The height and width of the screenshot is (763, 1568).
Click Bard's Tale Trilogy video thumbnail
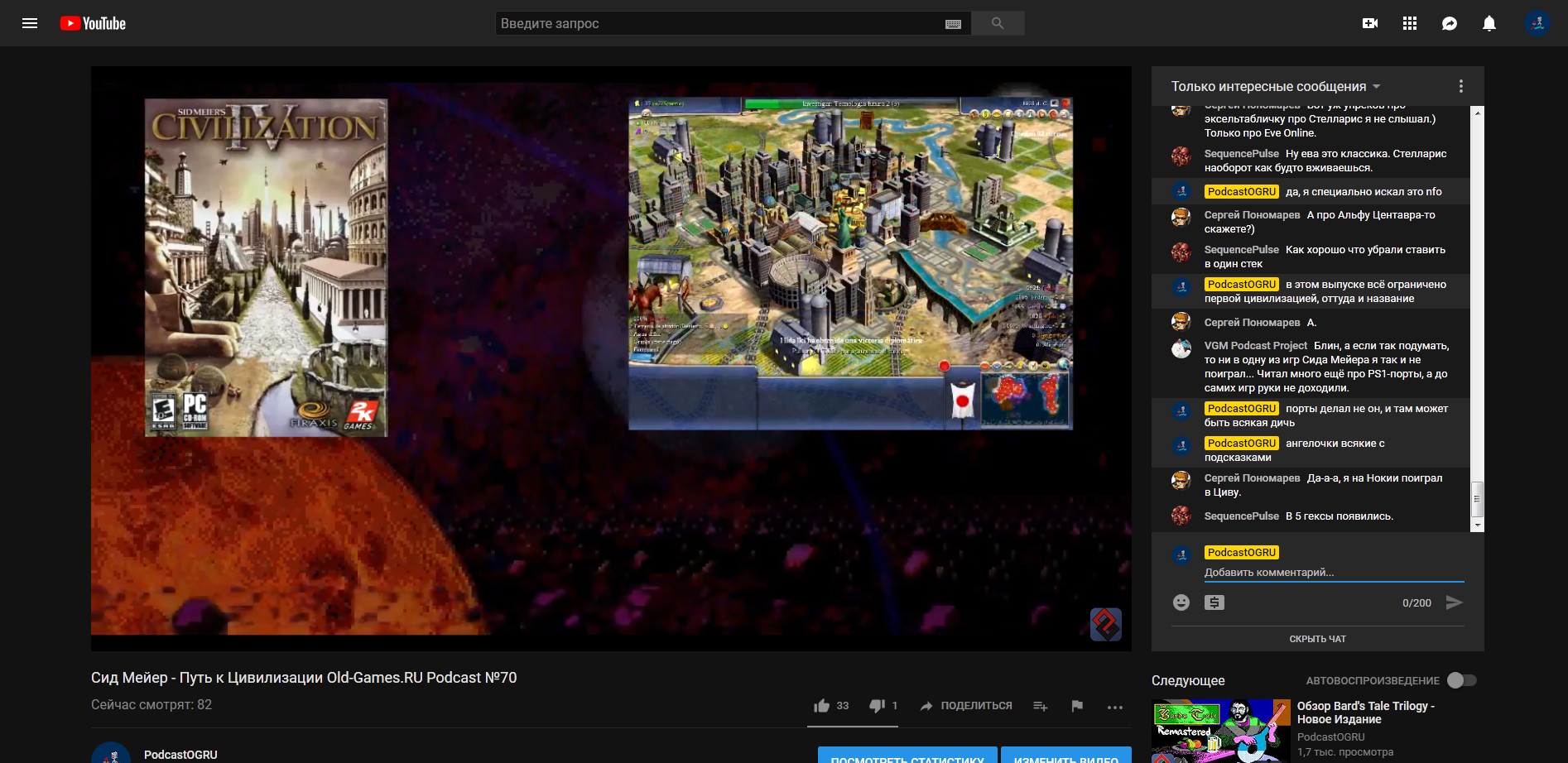pyautogui.click(x=1221, y=732)
